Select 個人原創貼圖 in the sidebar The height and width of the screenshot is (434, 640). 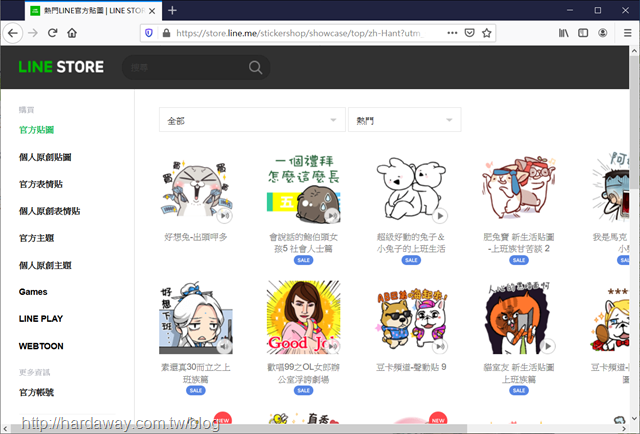click(45, 157)
